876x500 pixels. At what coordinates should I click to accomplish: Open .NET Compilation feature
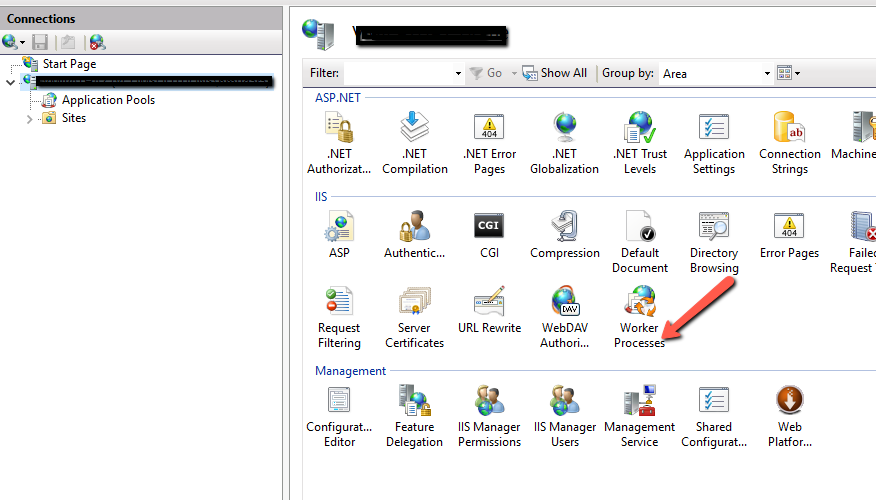[x=415, y=143]
